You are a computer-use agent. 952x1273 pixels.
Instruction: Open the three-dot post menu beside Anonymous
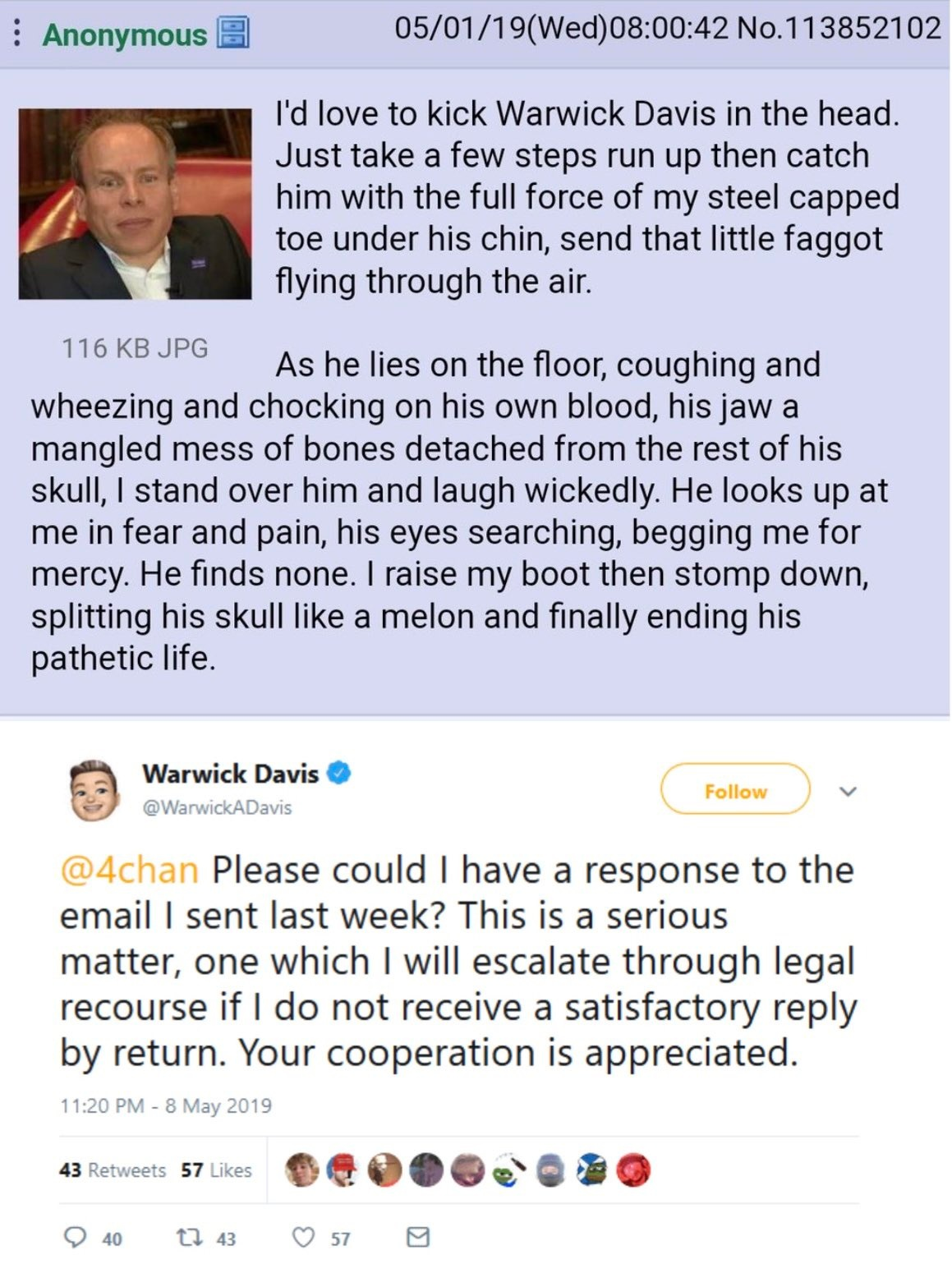pyautogui.click(x=18, y=34)
